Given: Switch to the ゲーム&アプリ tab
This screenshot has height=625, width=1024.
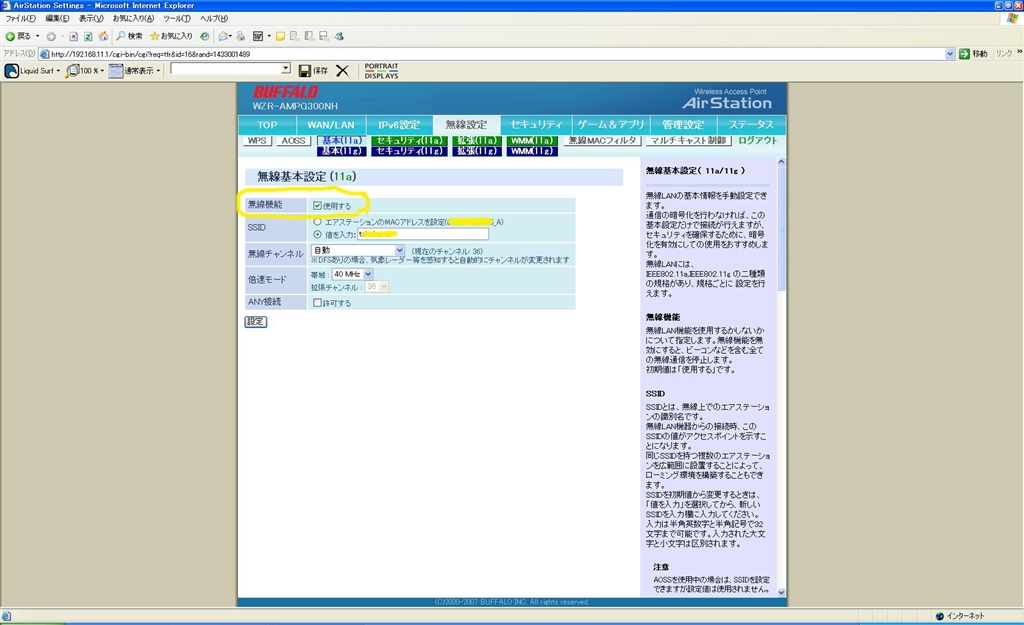Looking at the screenshot, I should [611, 125].
